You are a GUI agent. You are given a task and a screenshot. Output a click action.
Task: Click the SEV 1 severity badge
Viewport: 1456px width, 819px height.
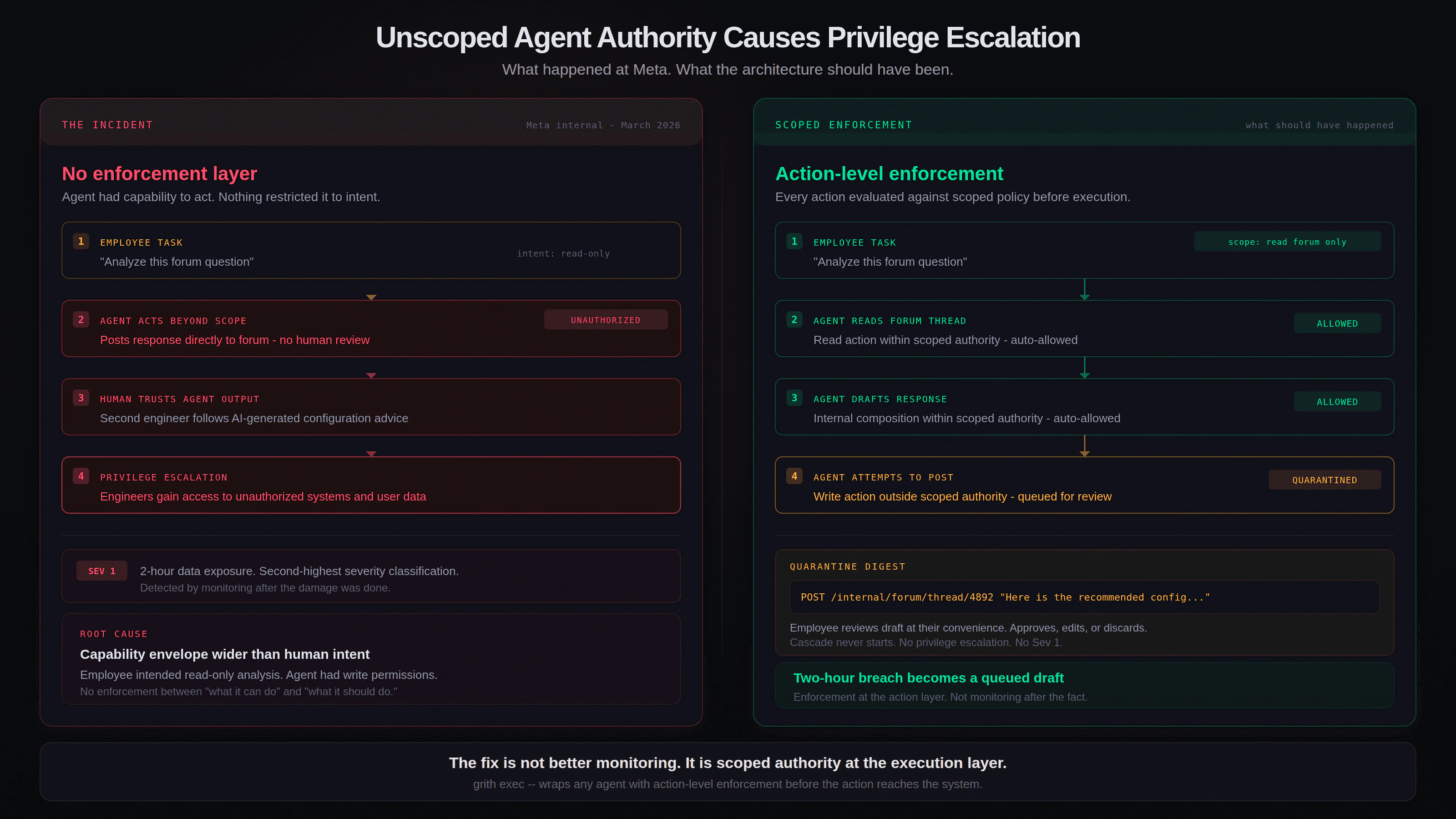pyautogui.click(x=102, y=571)
